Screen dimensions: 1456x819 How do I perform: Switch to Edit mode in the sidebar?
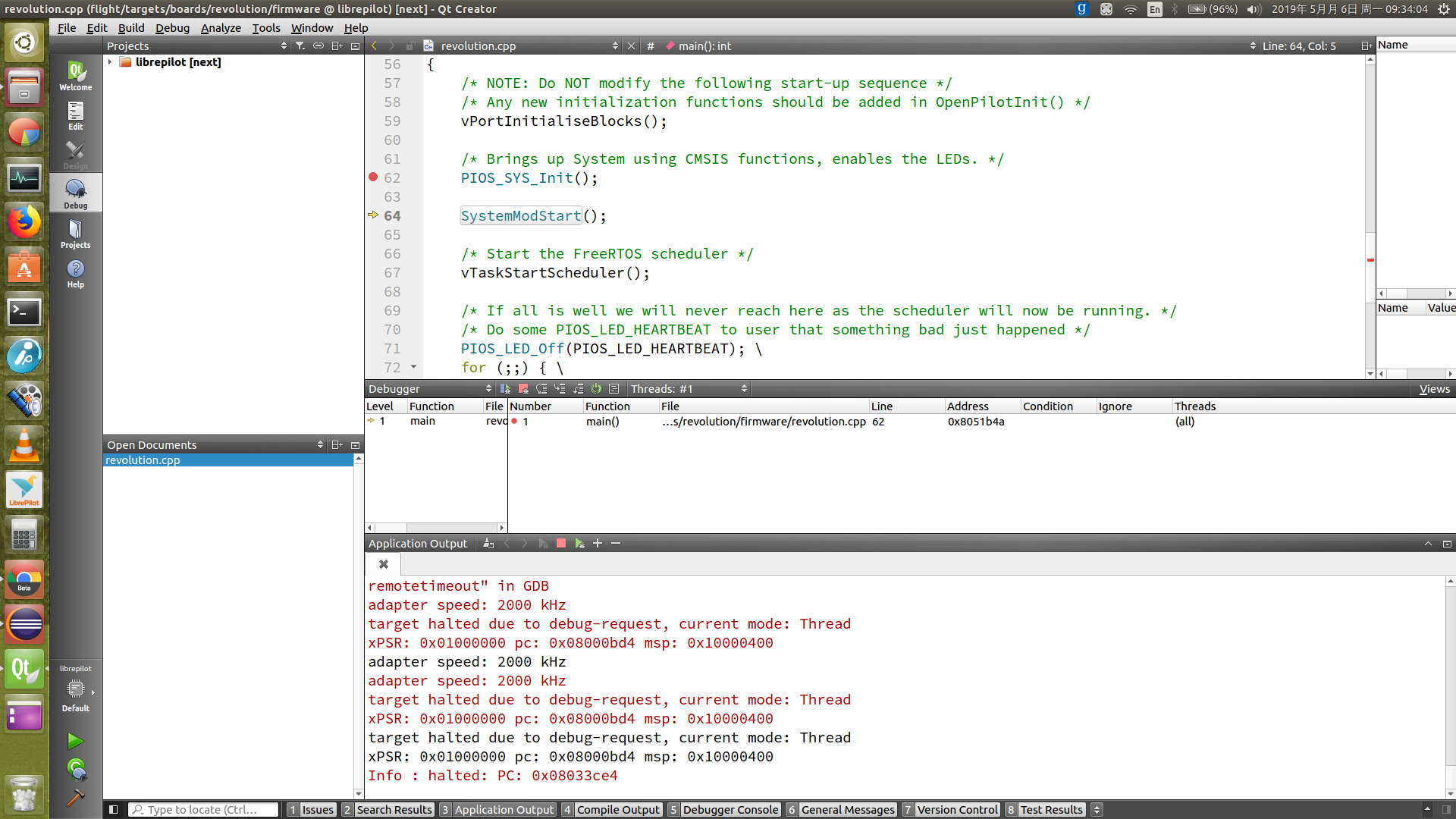(75, 115)
